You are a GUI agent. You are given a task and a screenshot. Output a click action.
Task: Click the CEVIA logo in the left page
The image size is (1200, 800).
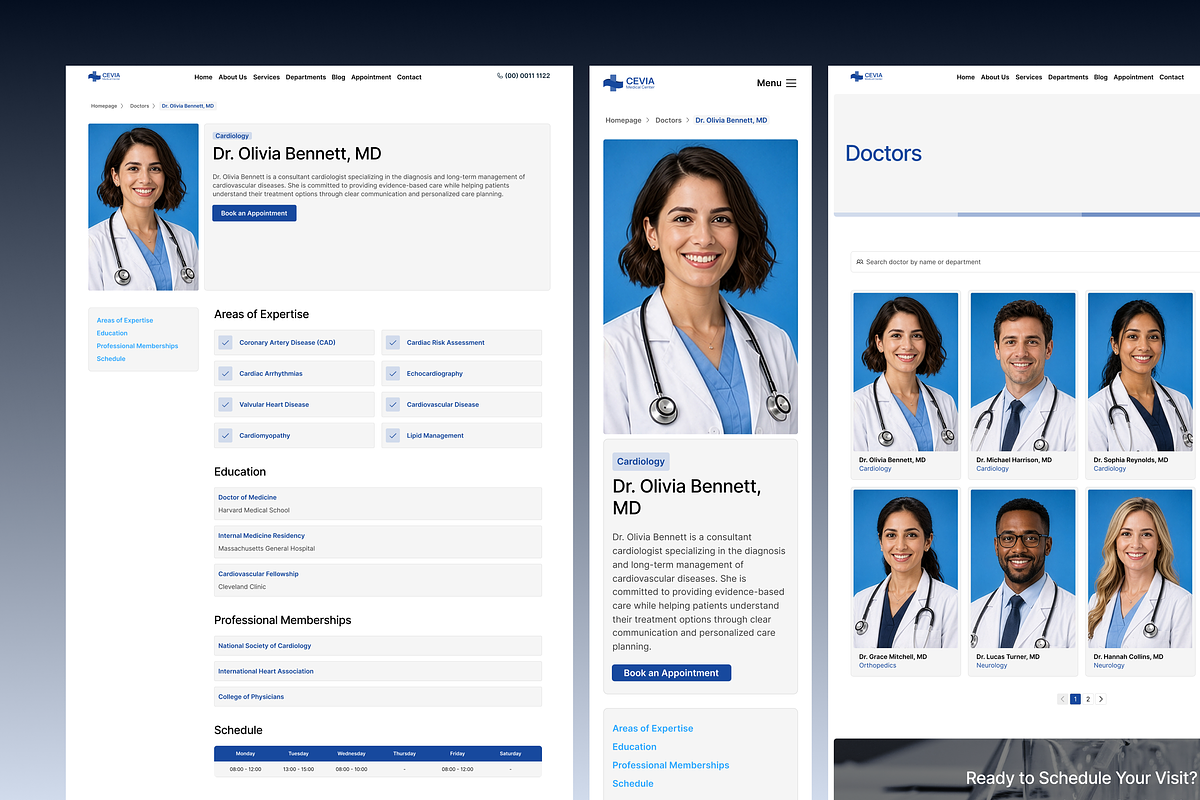(x=104, y=76)
